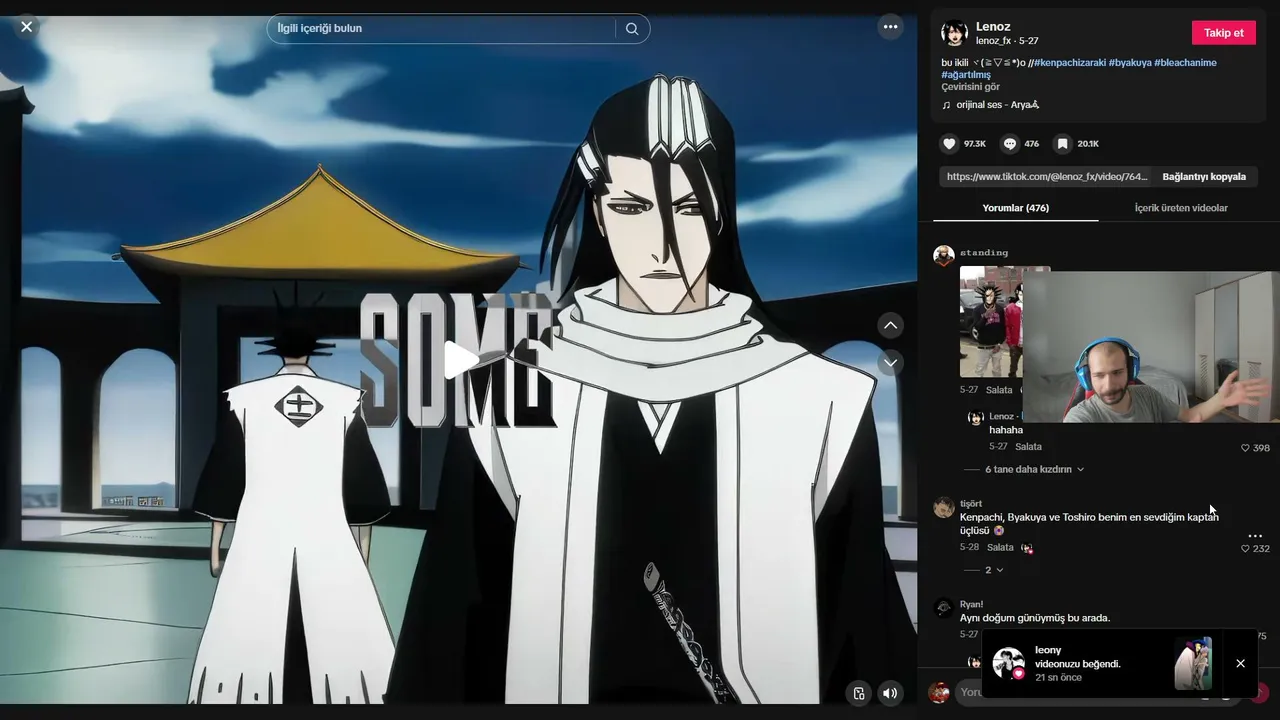Open image attached to standing's comment
Screen dimensions: 1280x720
[x=991, y=321]
